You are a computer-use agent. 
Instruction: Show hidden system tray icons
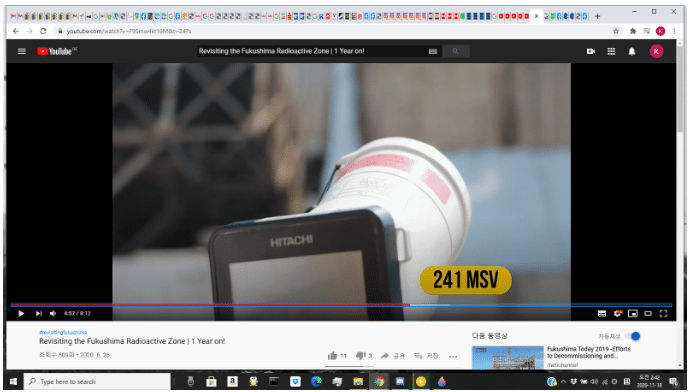tap(563, 381)
